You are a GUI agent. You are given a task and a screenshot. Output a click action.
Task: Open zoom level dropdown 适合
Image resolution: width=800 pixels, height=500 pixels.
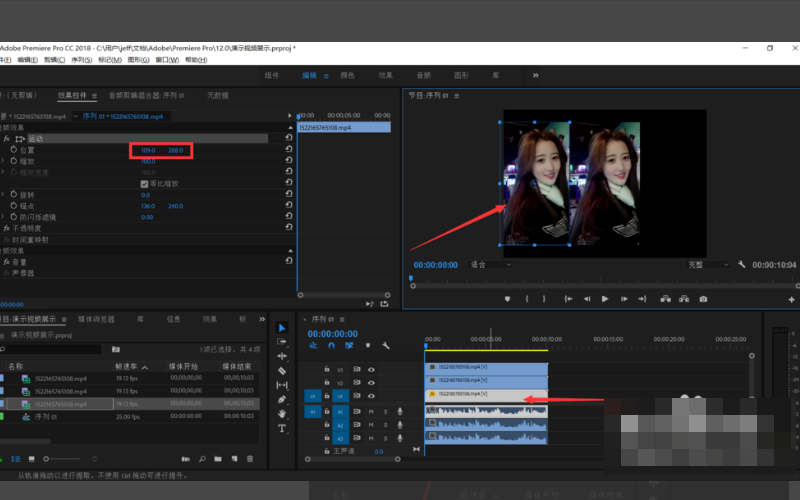(x=491, y=264)
